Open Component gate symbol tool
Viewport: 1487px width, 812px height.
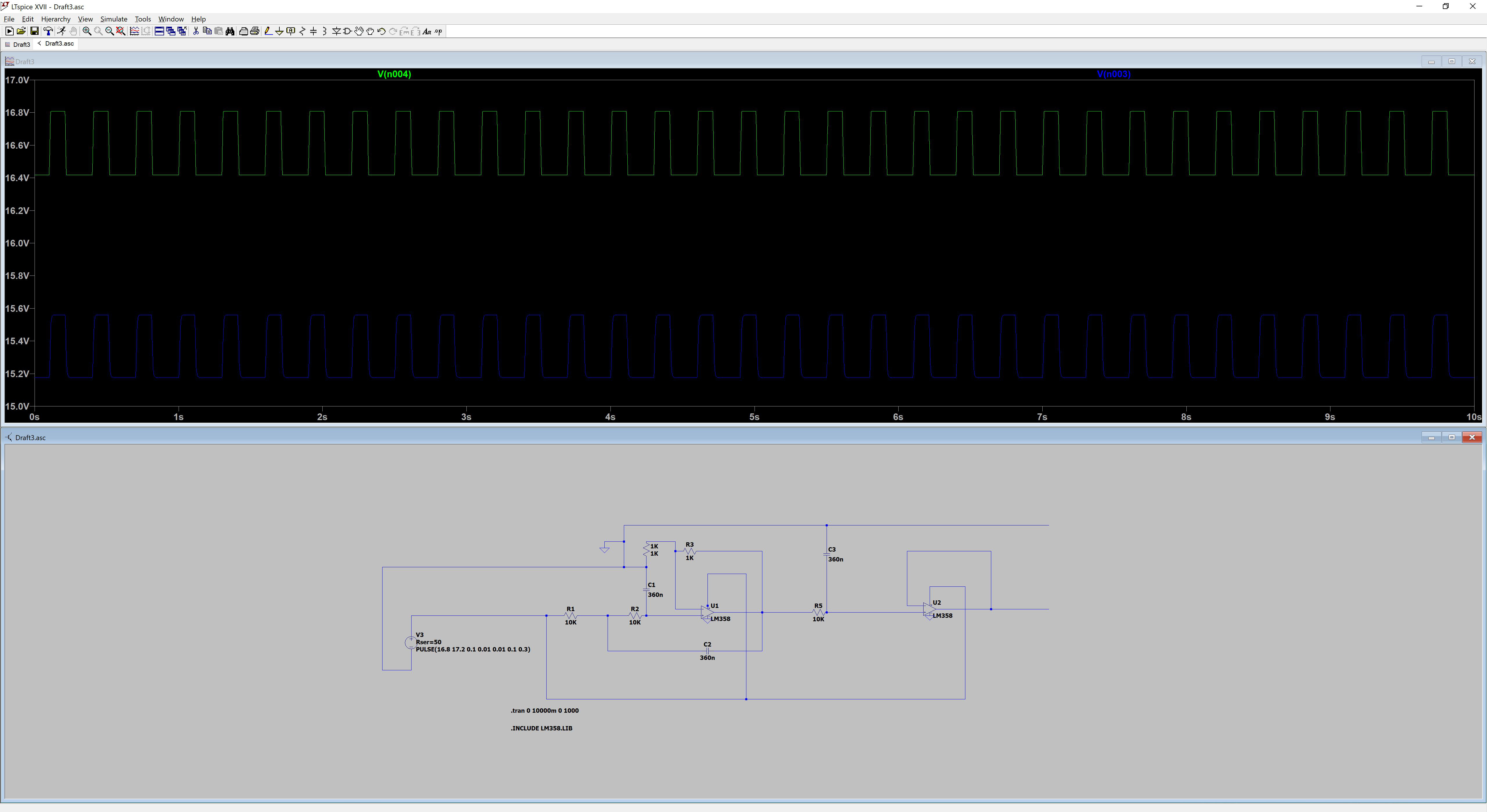pyautogui.click(x=348, y=31)
